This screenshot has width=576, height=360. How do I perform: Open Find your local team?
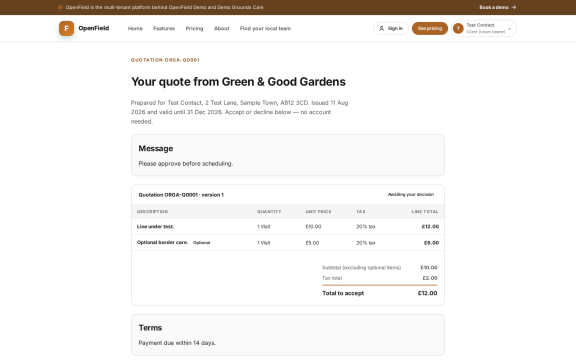tap(265, 28)
